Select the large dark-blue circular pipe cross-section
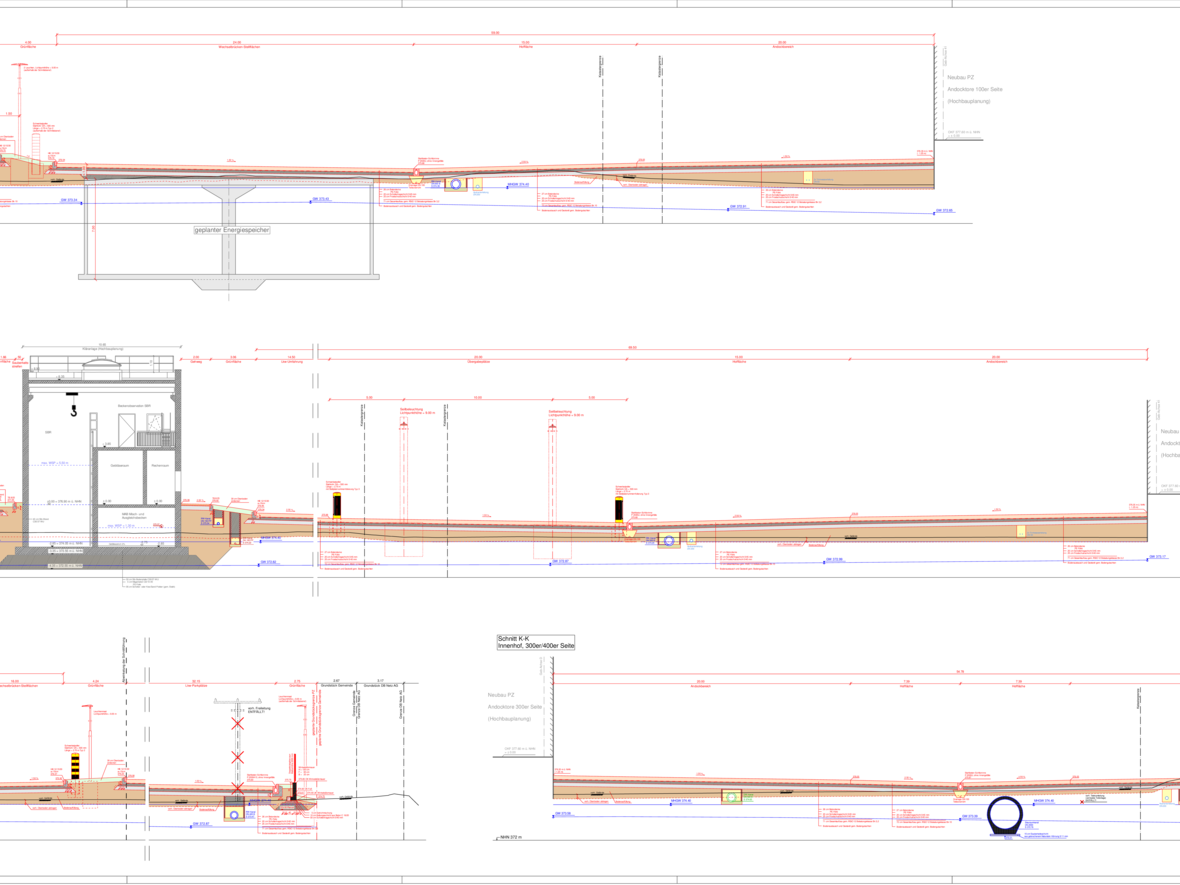1180x885 pixels. [1004, 815]
